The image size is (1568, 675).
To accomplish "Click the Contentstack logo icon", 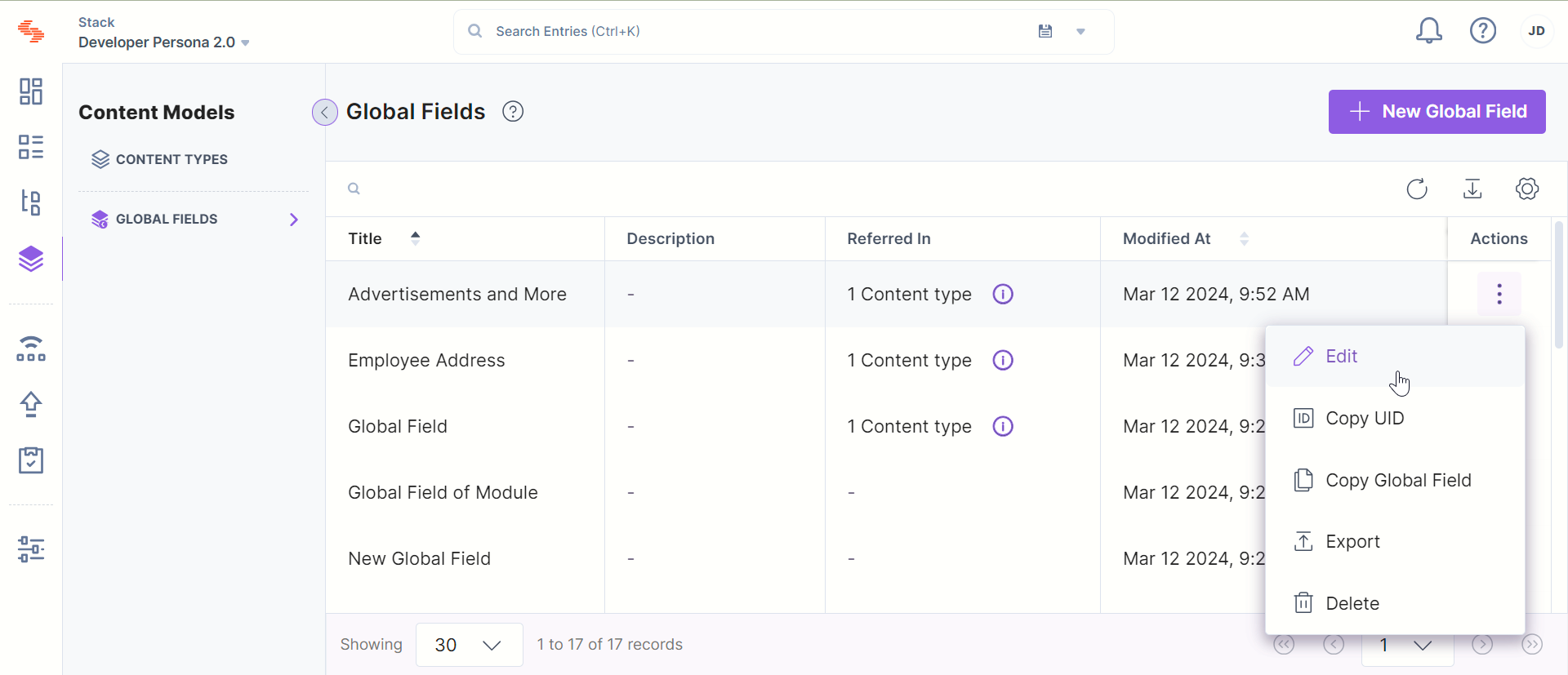I will pyautogui.click(x=31, y=31).
